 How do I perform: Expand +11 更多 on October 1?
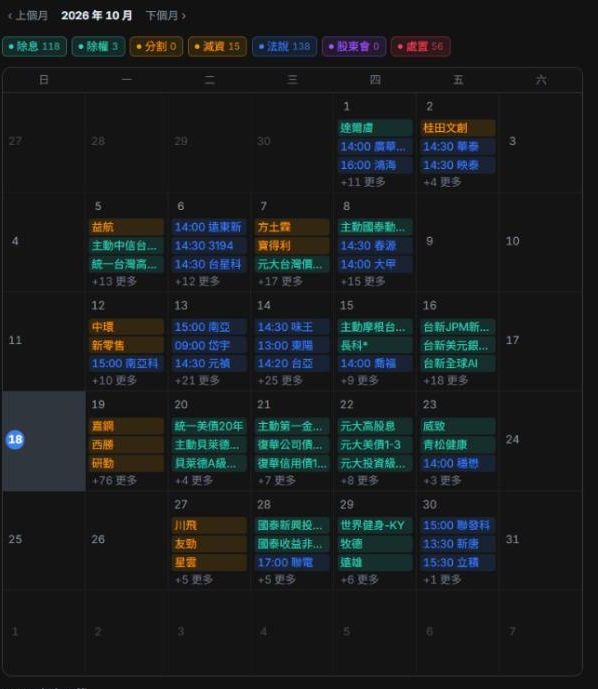363,182
